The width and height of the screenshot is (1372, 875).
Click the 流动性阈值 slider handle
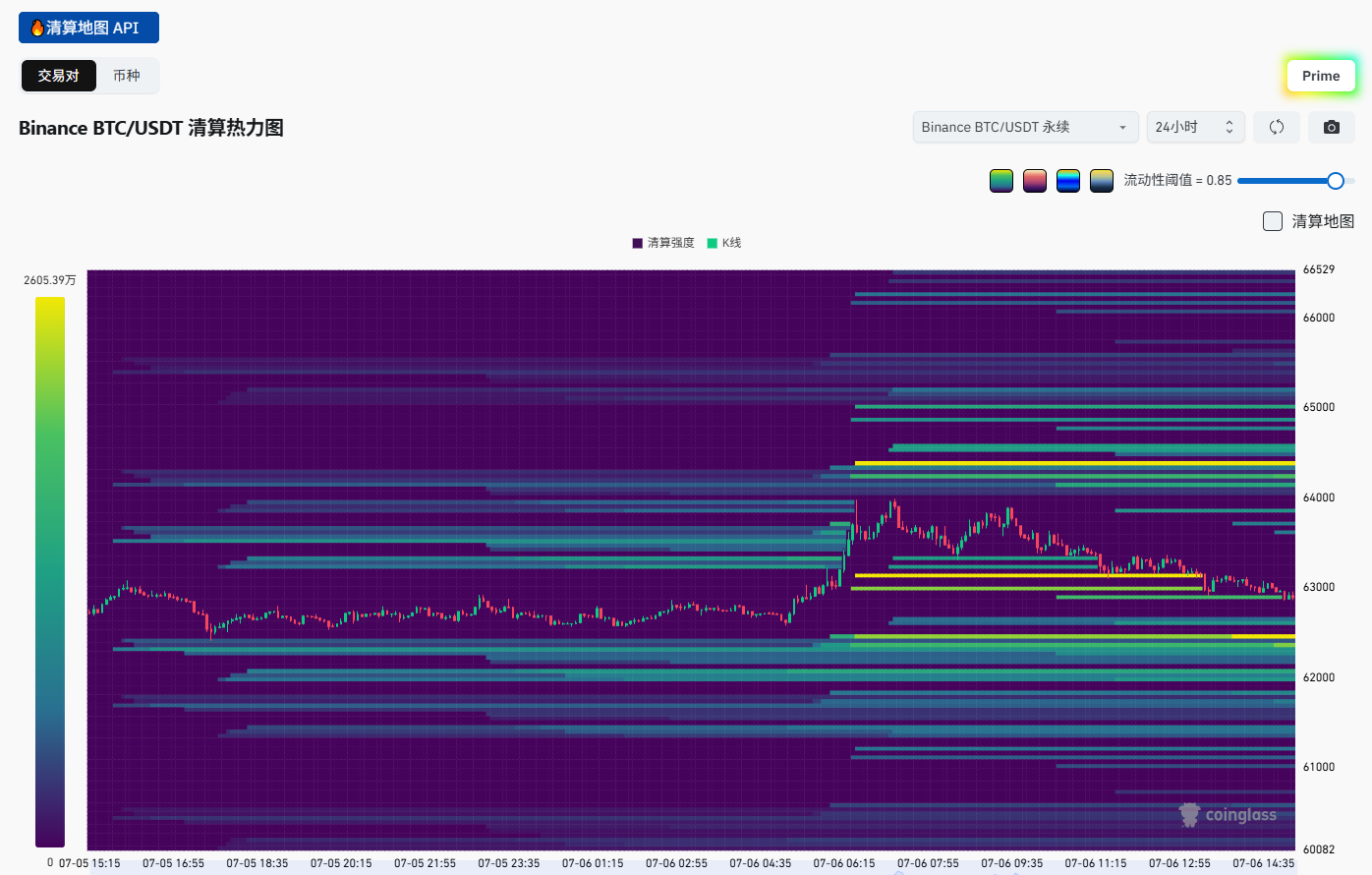[x=1335, y=181]
